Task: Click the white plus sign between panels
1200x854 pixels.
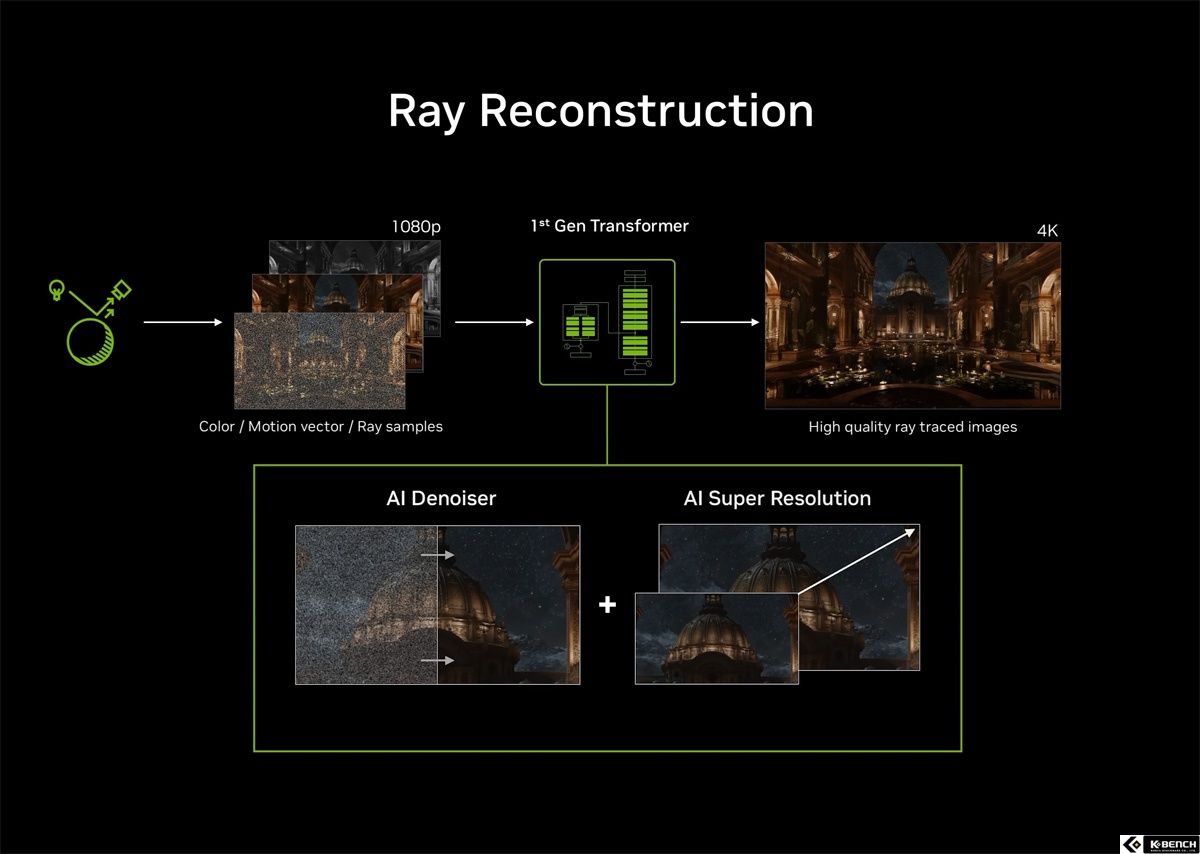Action: point(607,604)
